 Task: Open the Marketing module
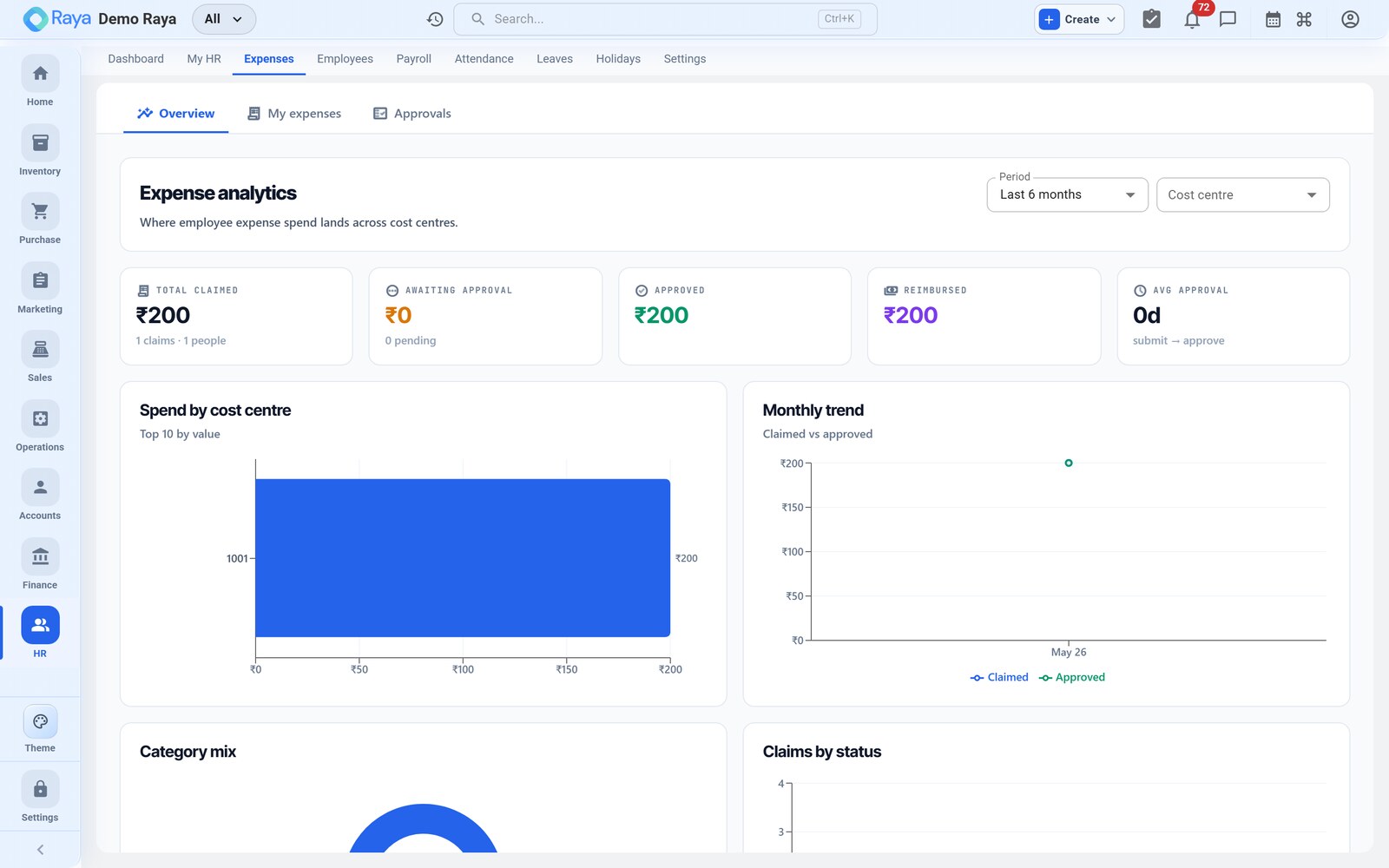coord(40,289)
